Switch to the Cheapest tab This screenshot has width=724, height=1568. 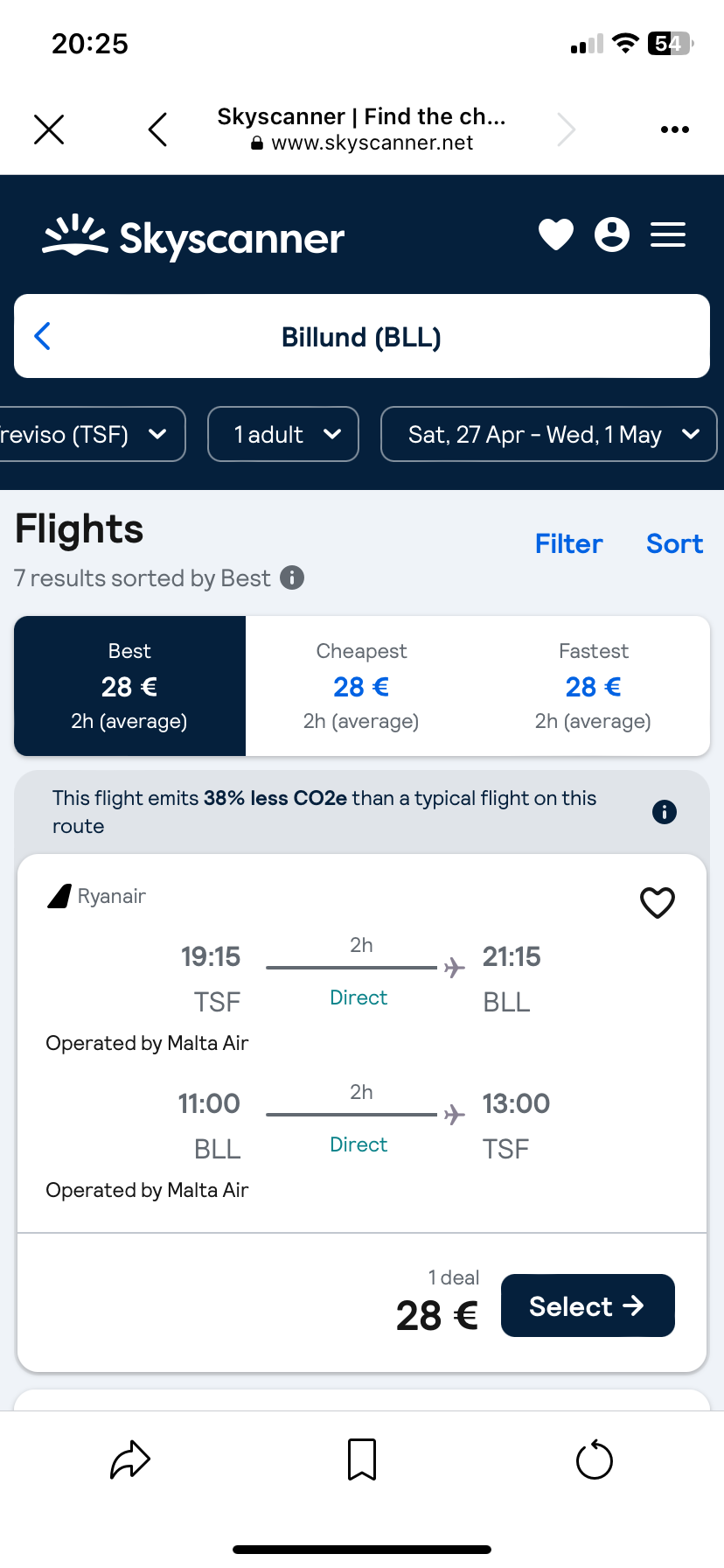361,686
